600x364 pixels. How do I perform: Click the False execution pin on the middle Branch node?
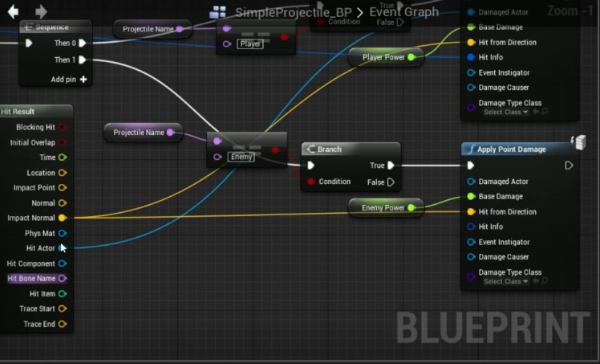tap(390, 182)
